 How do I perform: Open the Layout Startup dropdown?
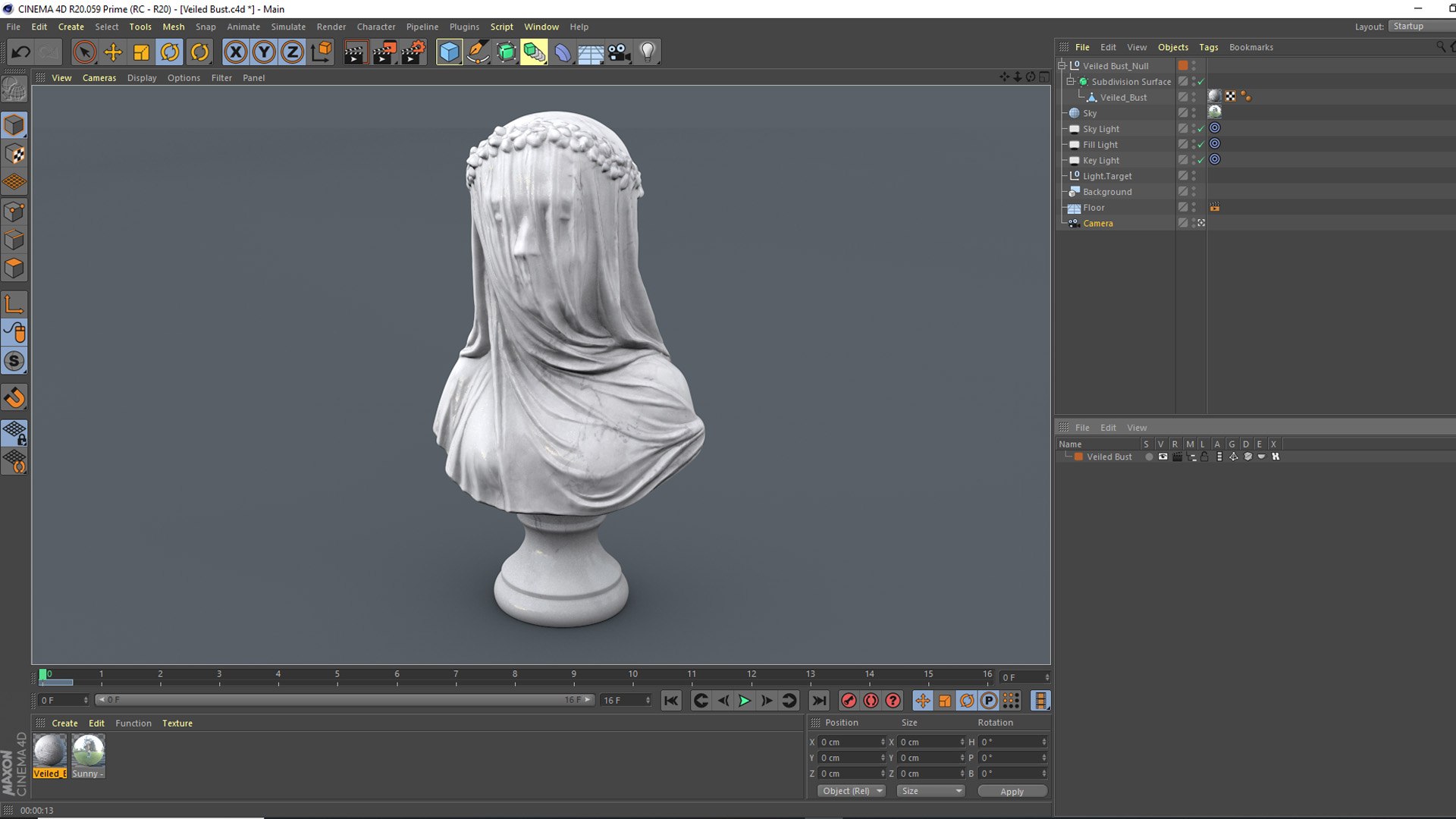coord(1421,27)
